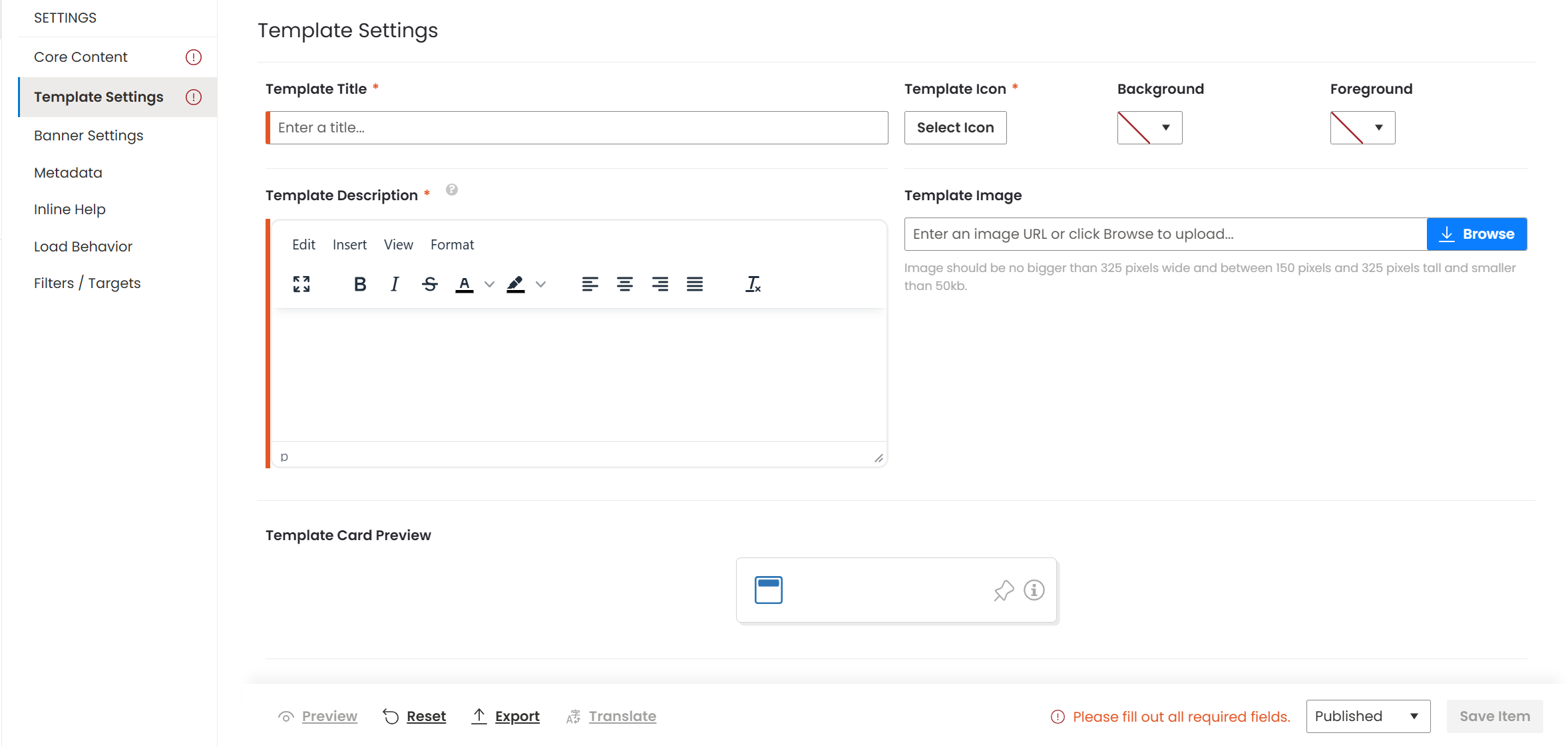Open the Format menu in editor
Screen dimensions: 1568x747
(452, 245)
